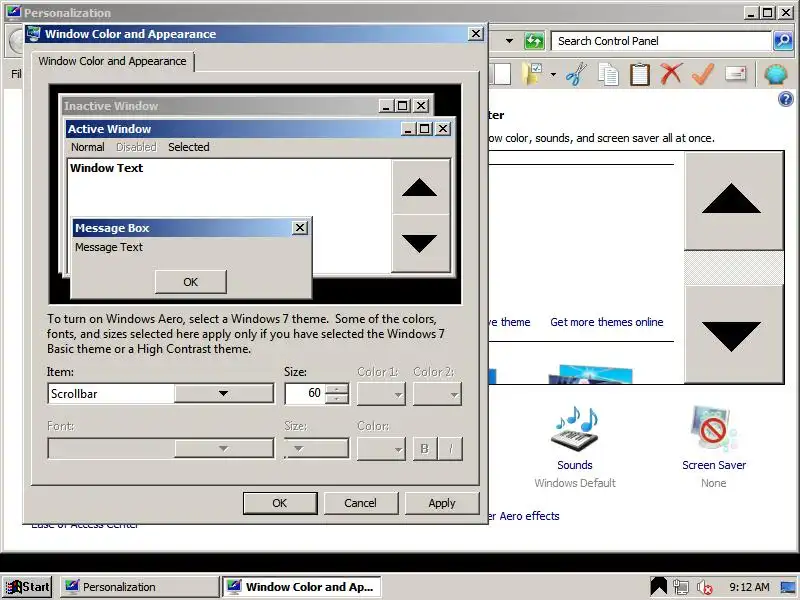The height and width of the screenshot is (600, 800).
Task: Switch to the Personalization taskbar button
Action: coord(139,587)
